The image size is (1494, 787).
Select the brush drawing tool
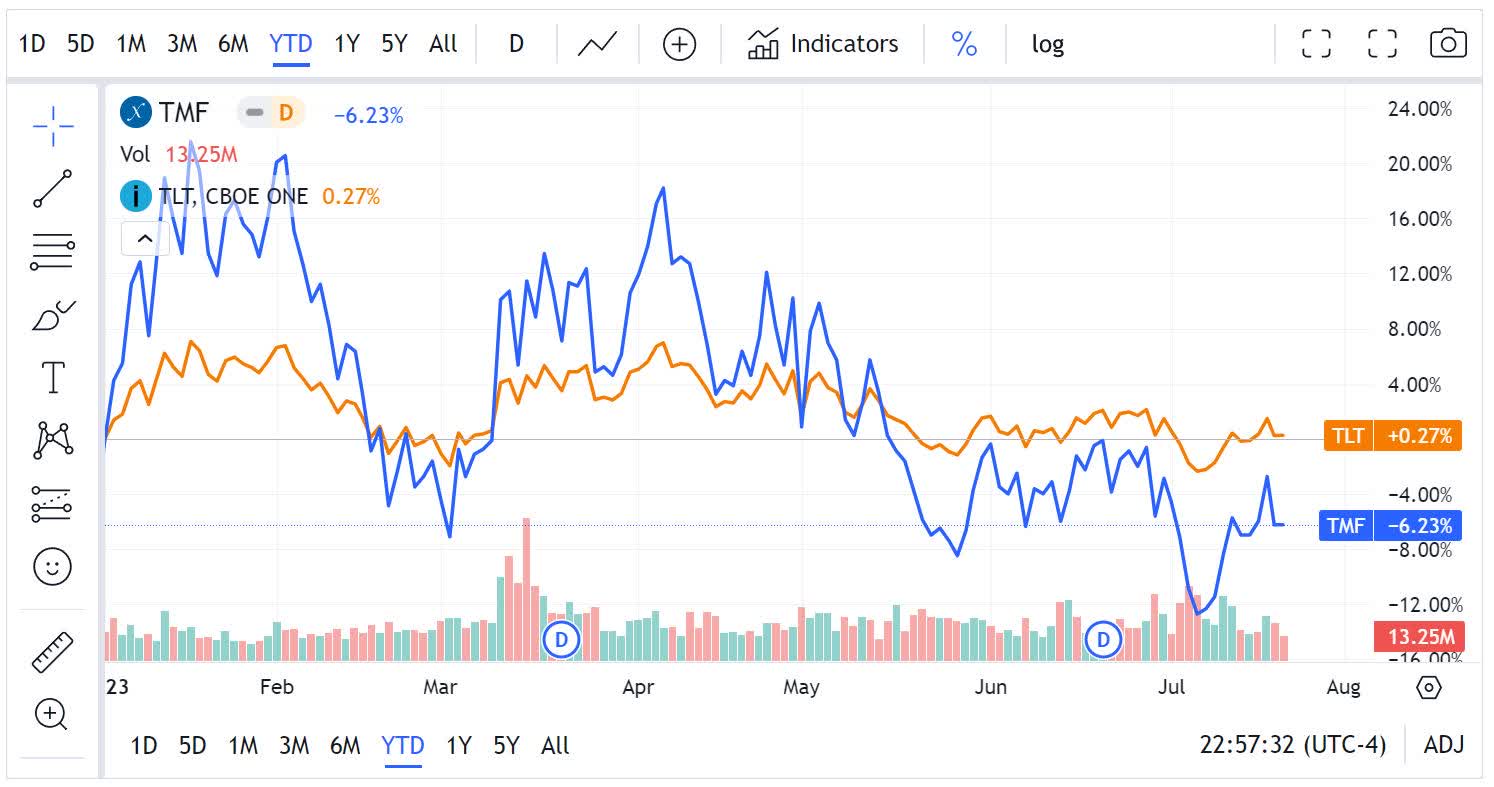pyautogui.click(x=52, y=316)
